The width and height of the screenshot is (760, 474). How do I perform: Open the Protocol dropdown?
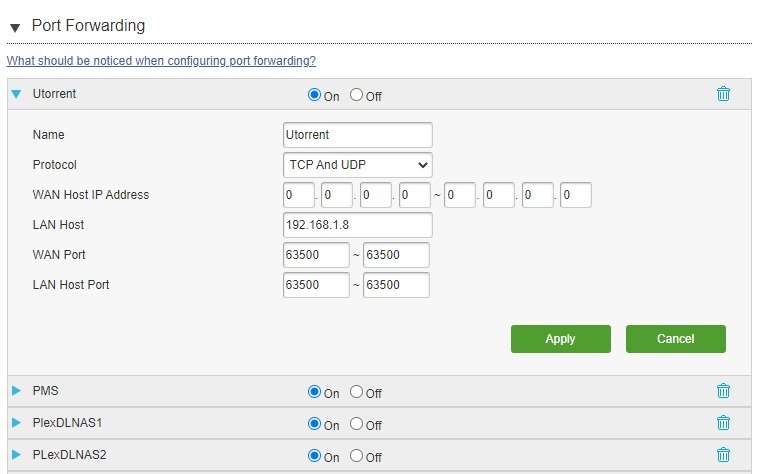coord(358,165)
